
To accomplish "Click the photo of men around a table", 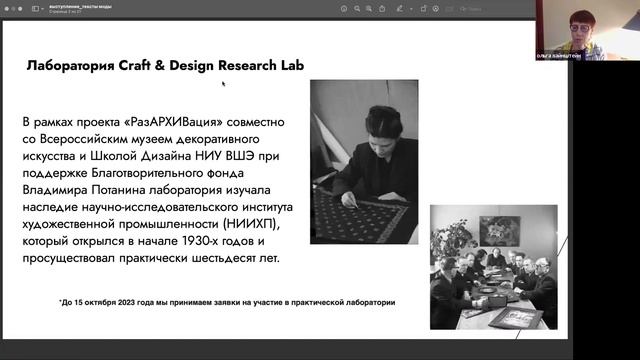I will pyautogui.click(x=493, y=267).
